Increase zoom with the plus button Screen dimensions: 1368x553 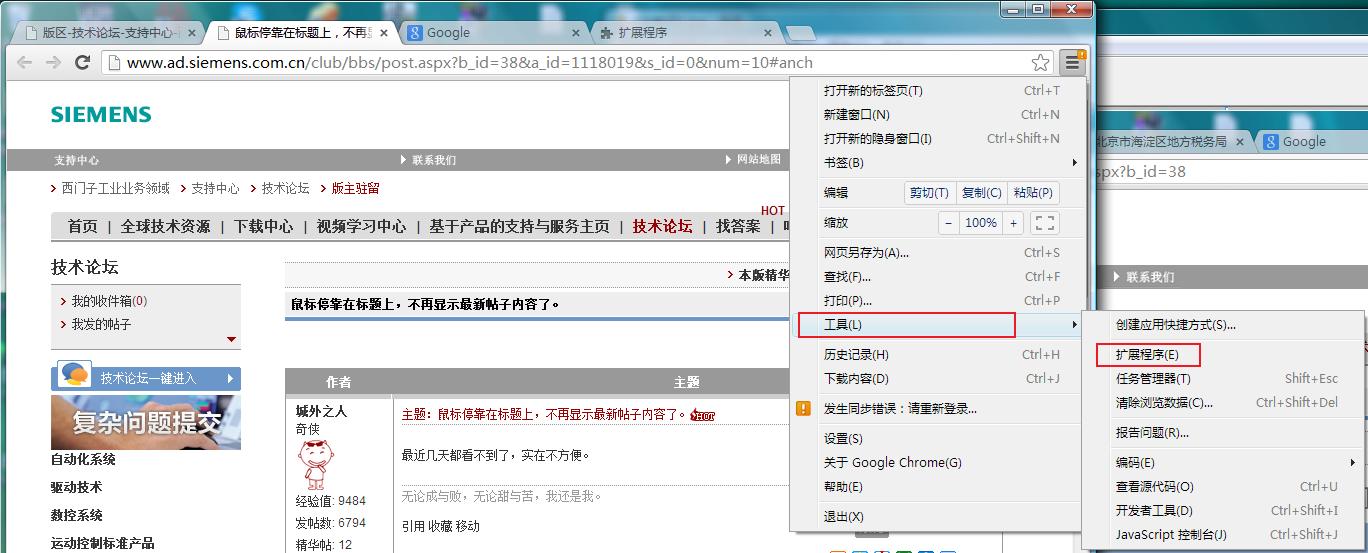(1013, 223)
